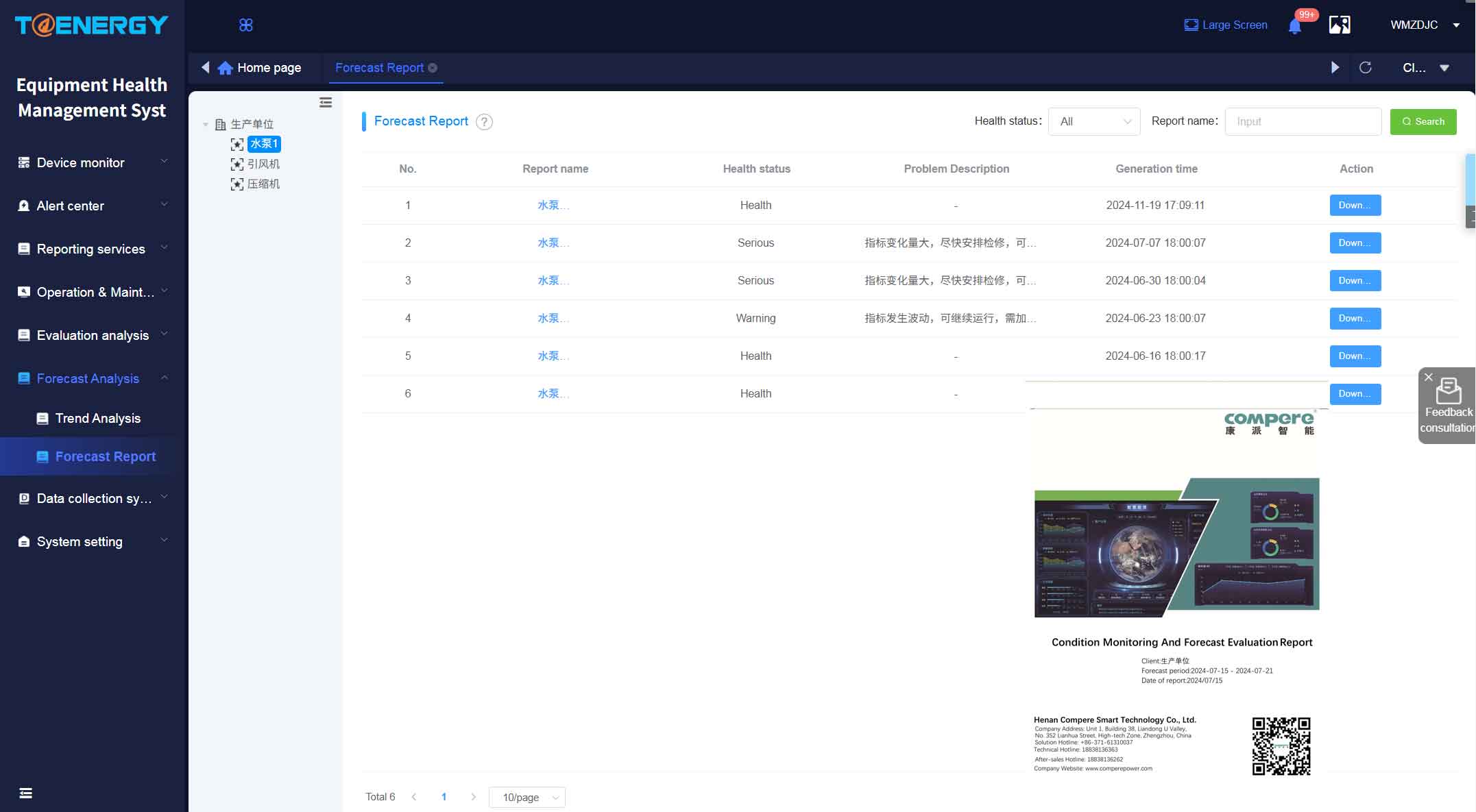Open the report name in row 6
Screen dimensions: 1476x812
[x=553, y=393]
